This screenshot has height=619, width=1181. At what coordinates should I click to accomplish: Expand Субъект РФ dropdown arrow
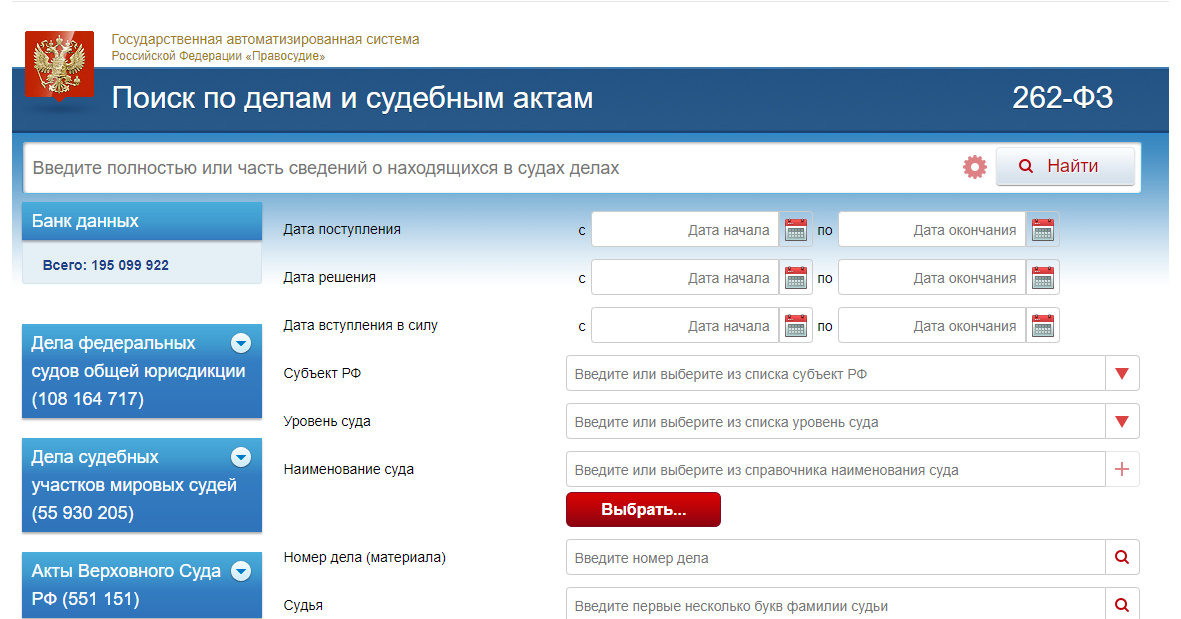tap(1122, 374)
